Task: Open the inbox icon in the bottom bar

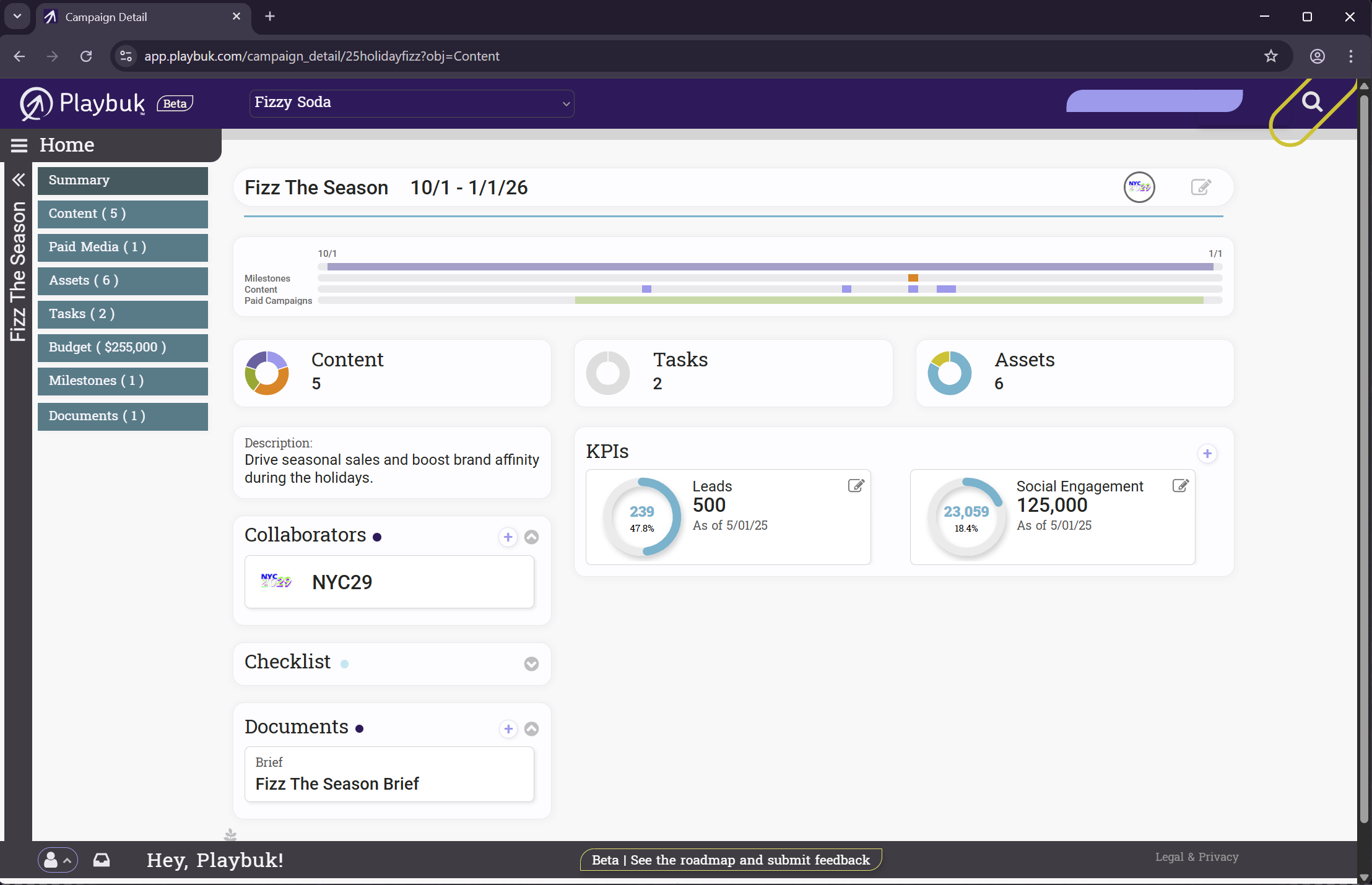Action: click(x=101, y=860)
